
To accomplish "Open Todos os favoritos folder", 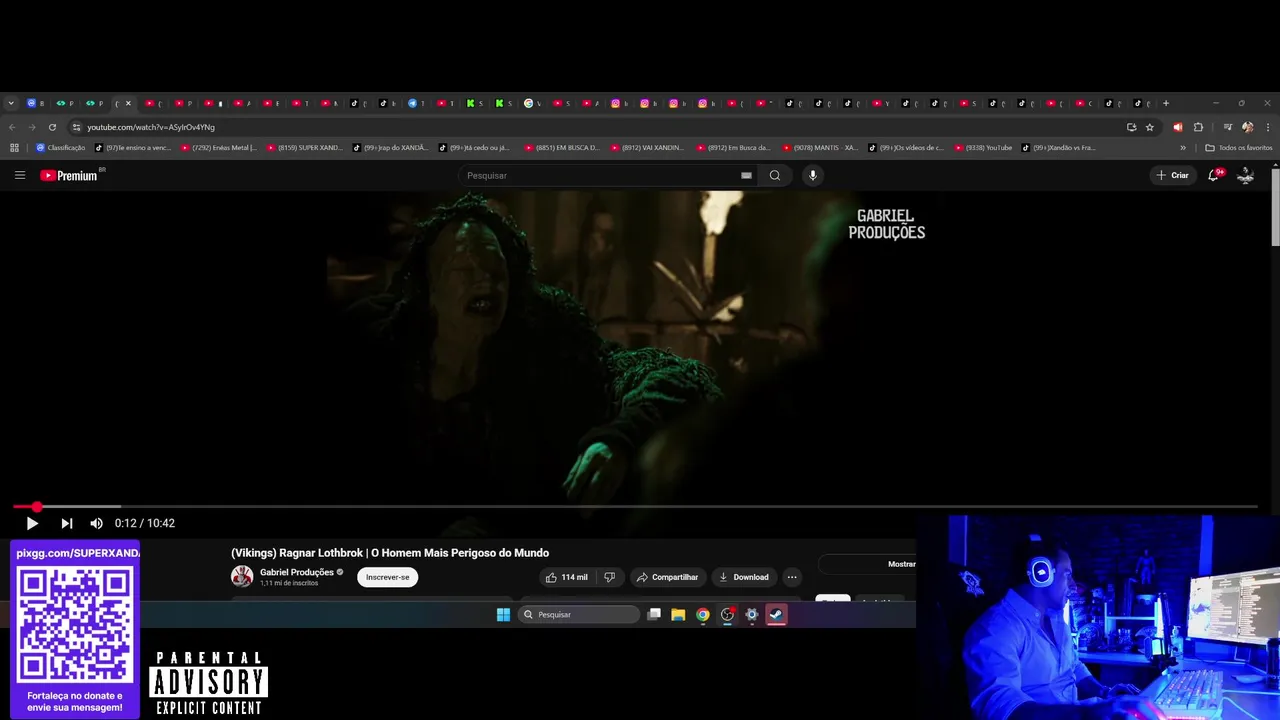I will click(1239, 148).
